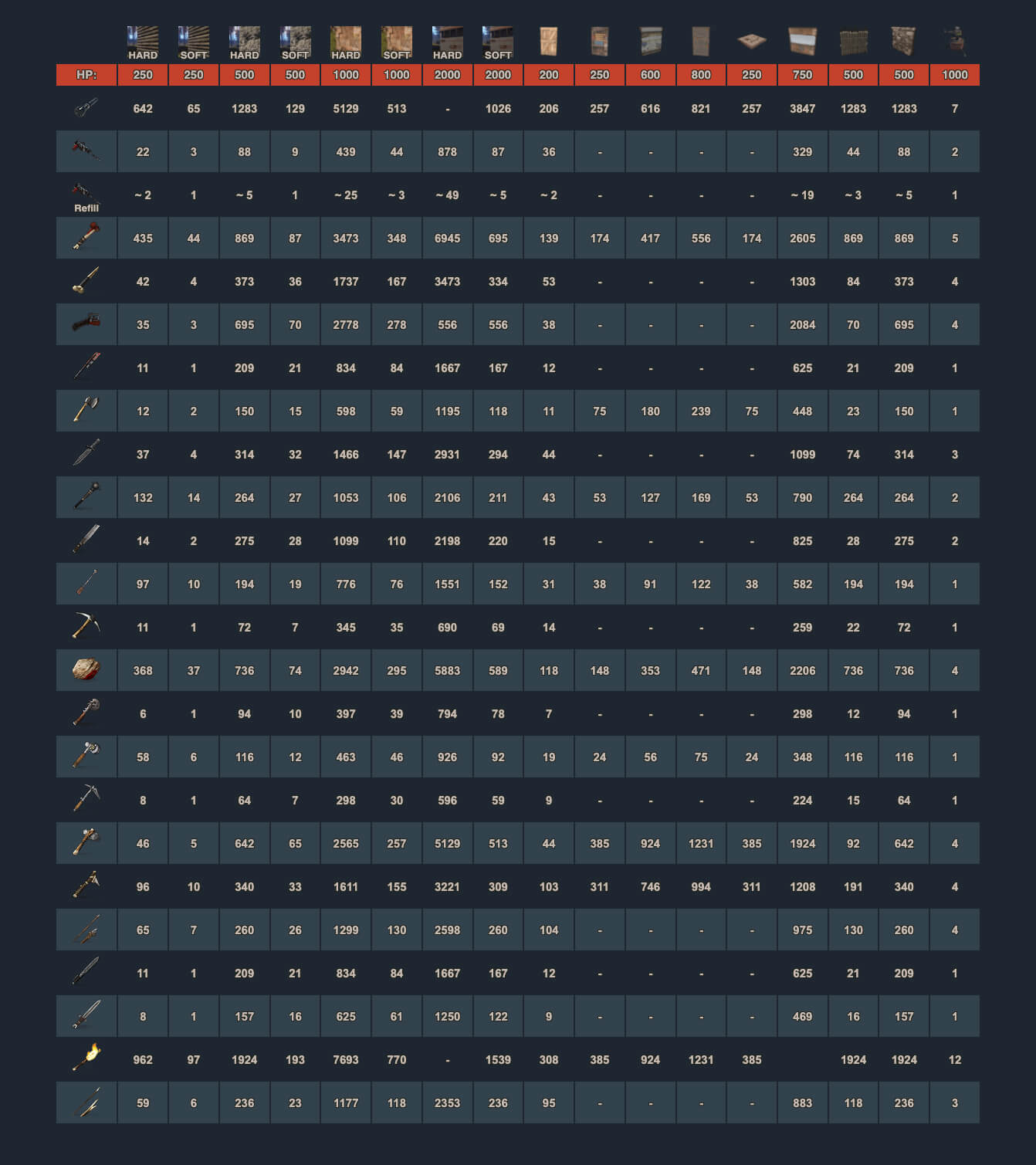The image size is (1036, 1165).
Task: Select the stone pickaxe icon in the 96 row
Action: (86, 885)
